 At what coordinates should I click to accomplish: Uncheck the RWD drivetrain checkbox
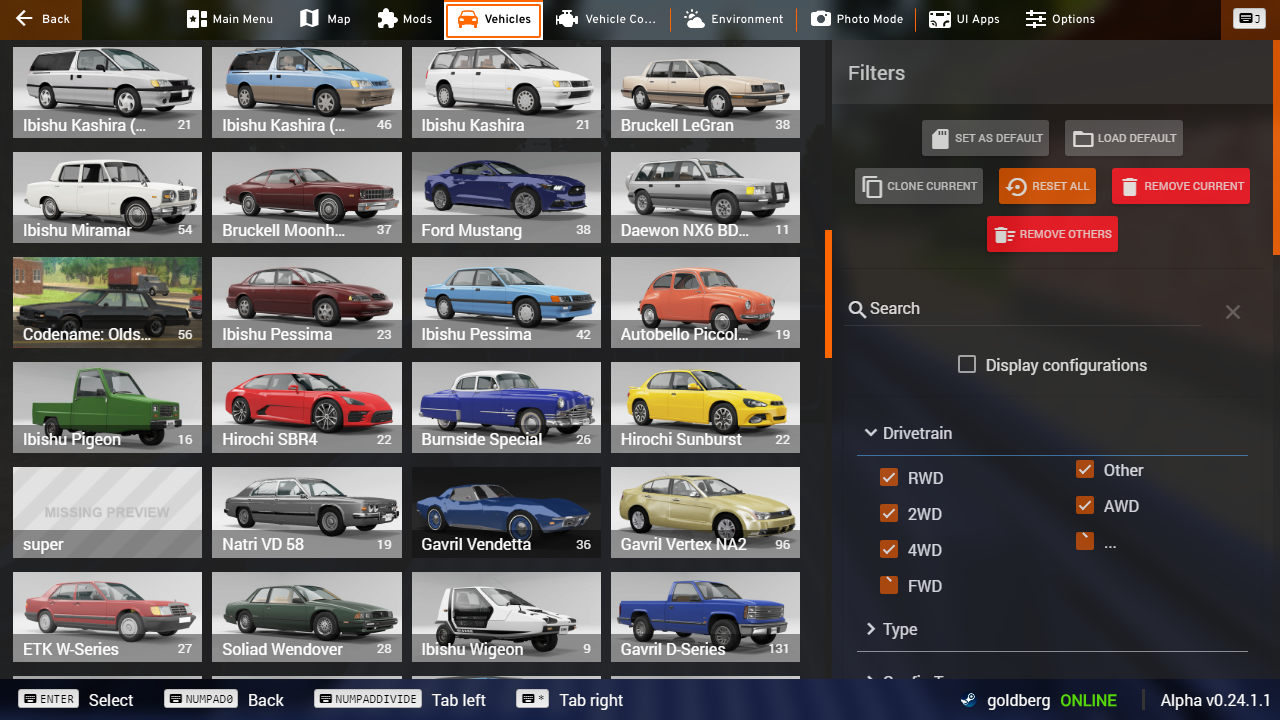888,477
